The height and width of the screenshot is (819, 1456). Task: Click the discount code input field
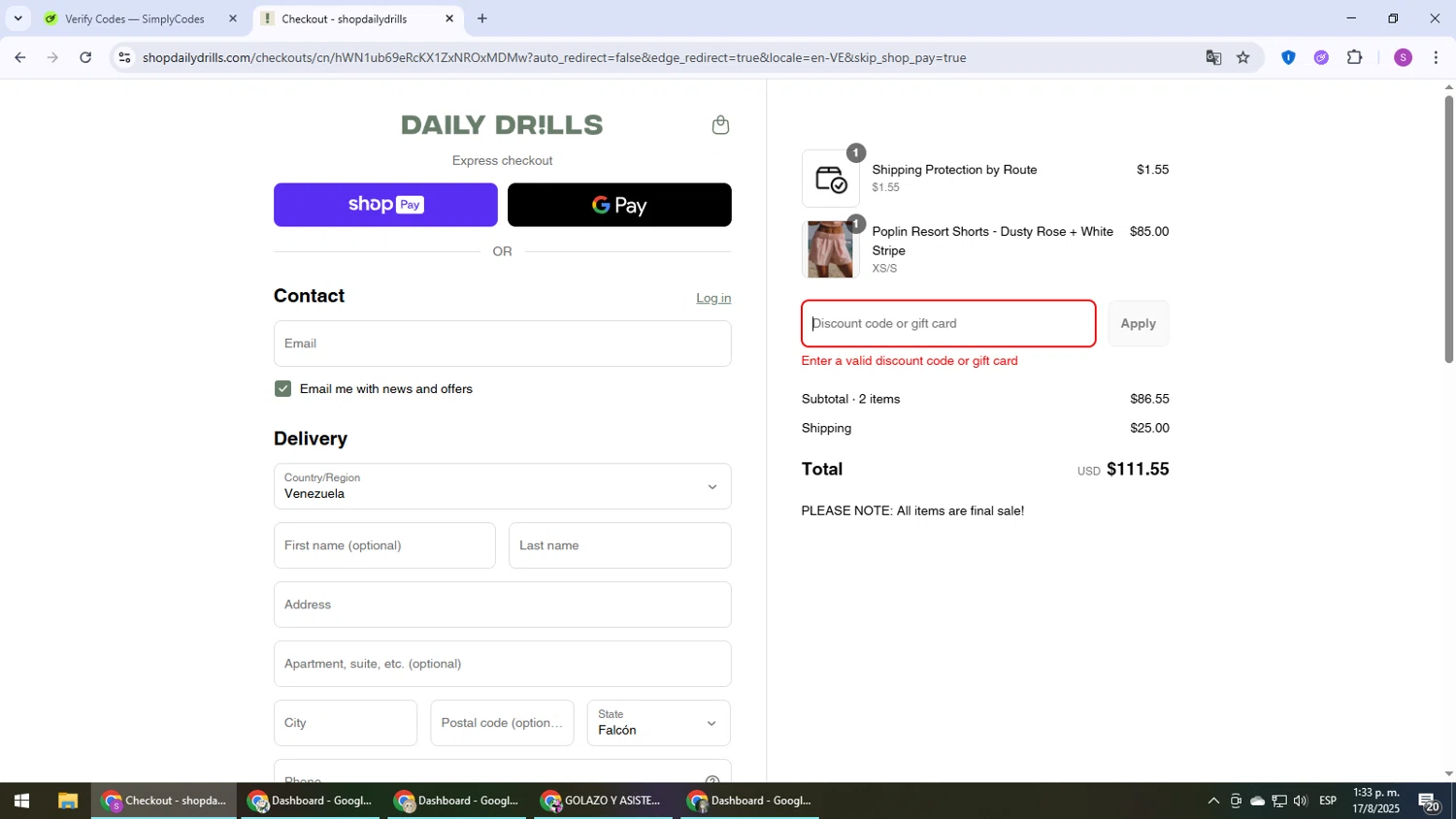tap(948, 324)
